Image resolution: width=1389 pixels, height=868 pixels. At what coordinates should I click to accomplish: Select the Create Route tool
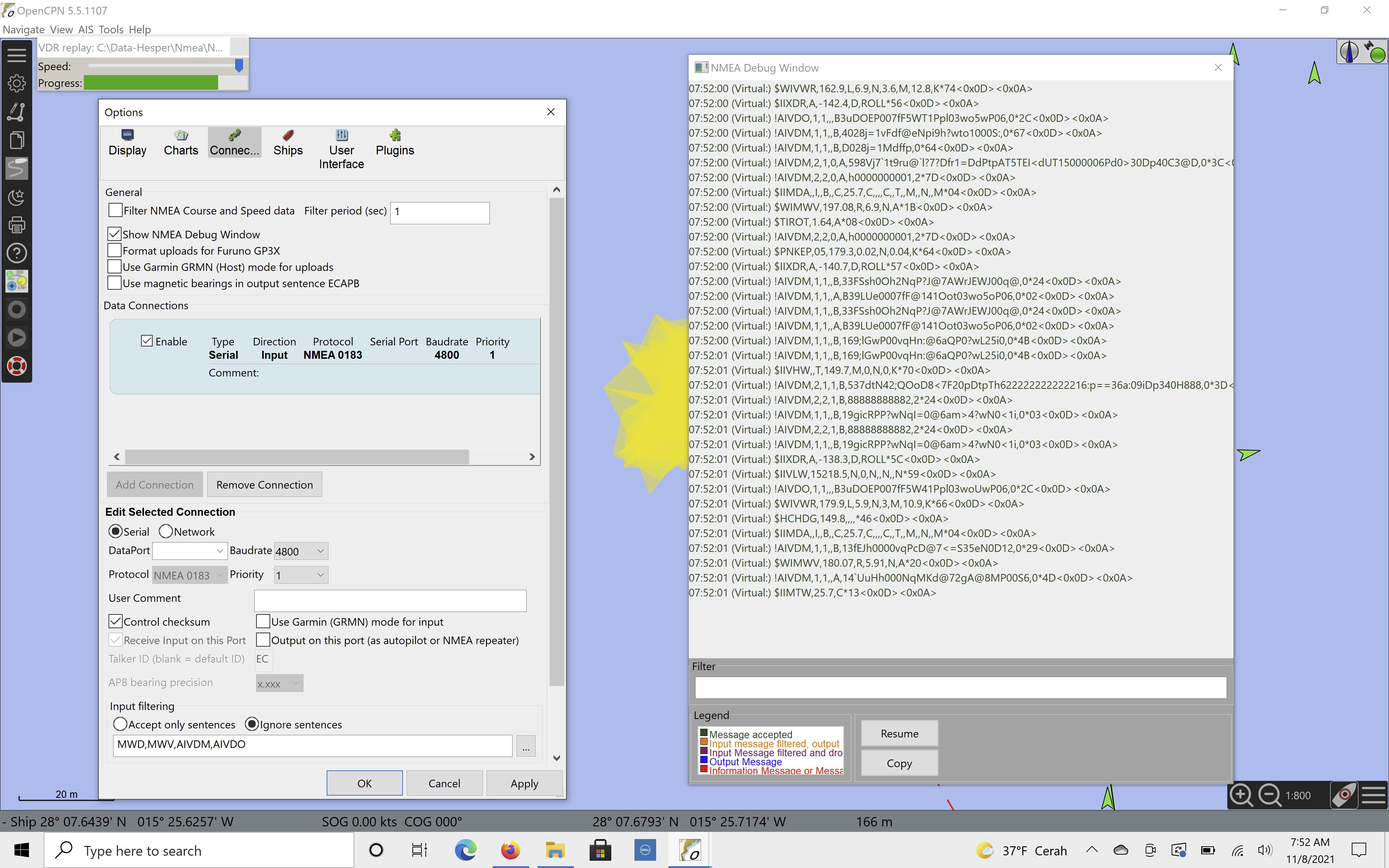tap(17, 112)
